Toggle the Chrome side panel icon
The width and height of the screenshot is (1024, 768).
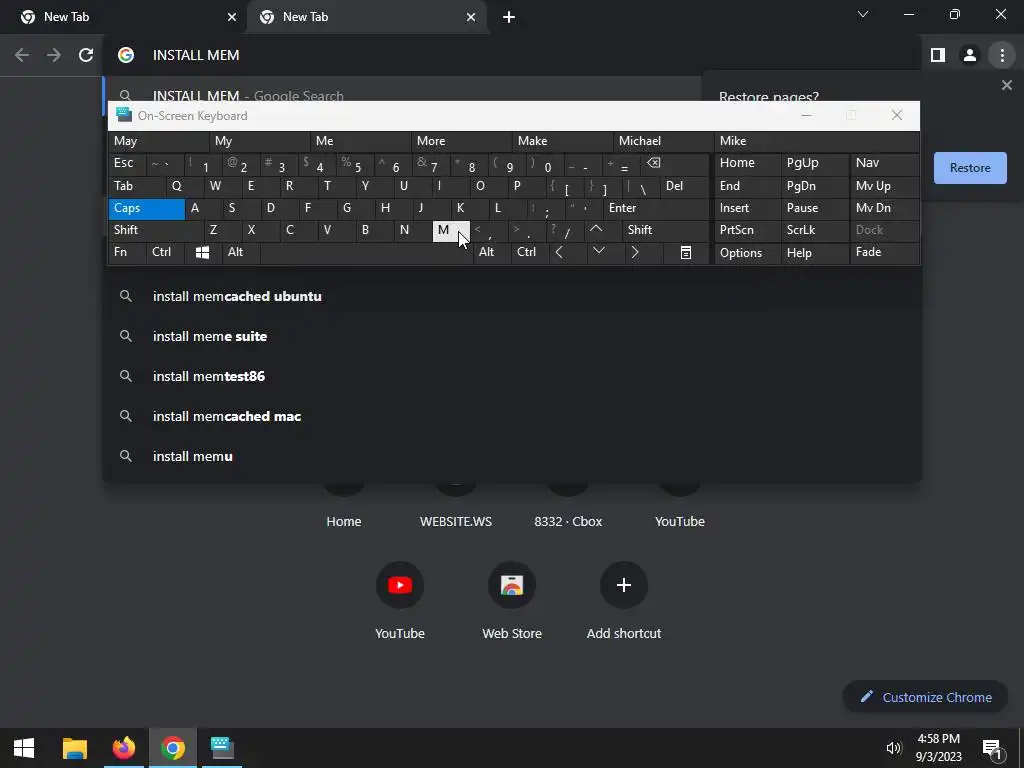coord(938,56)
